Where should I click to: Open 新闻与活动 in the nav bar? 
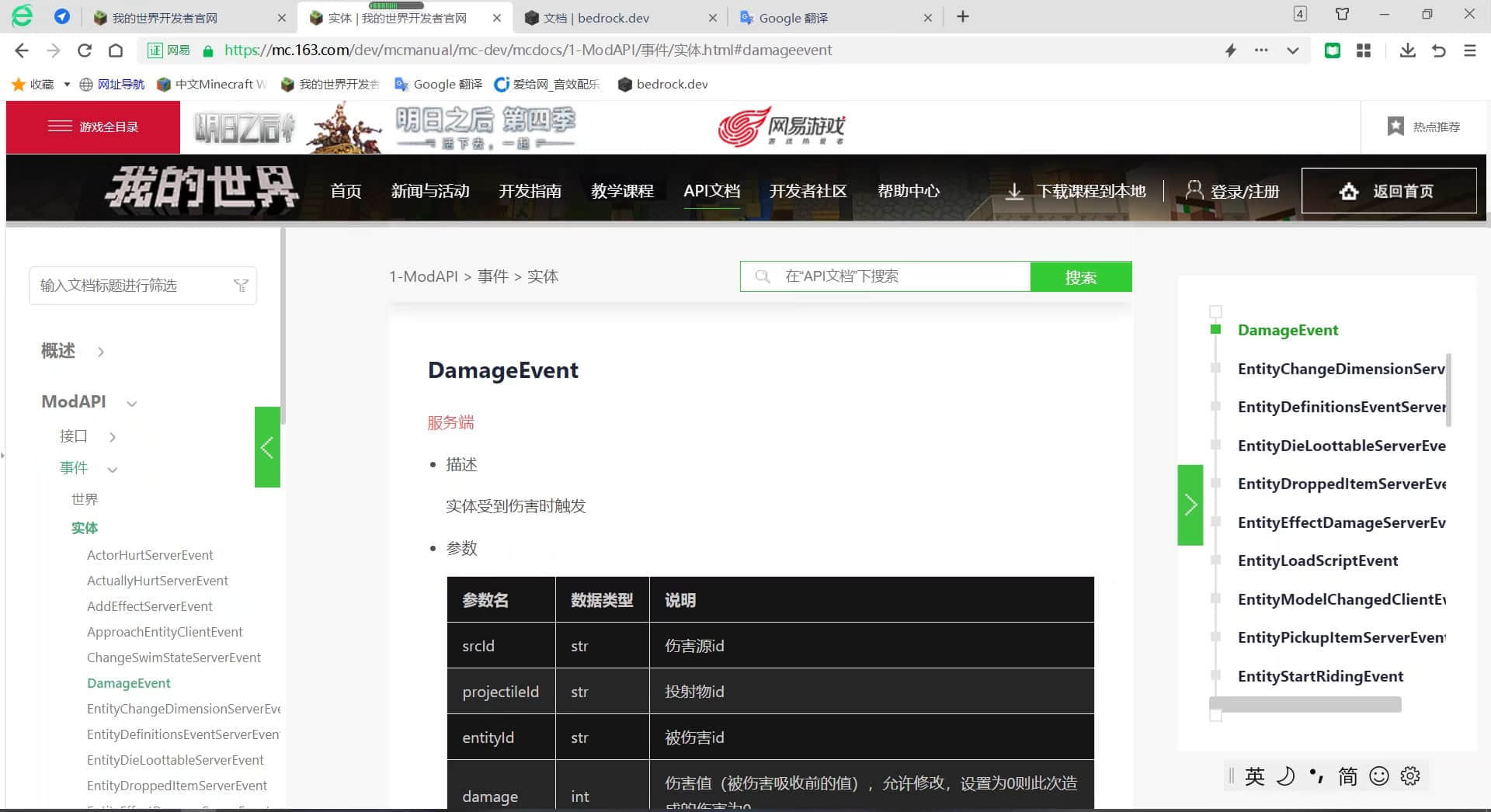coord(430,191)
